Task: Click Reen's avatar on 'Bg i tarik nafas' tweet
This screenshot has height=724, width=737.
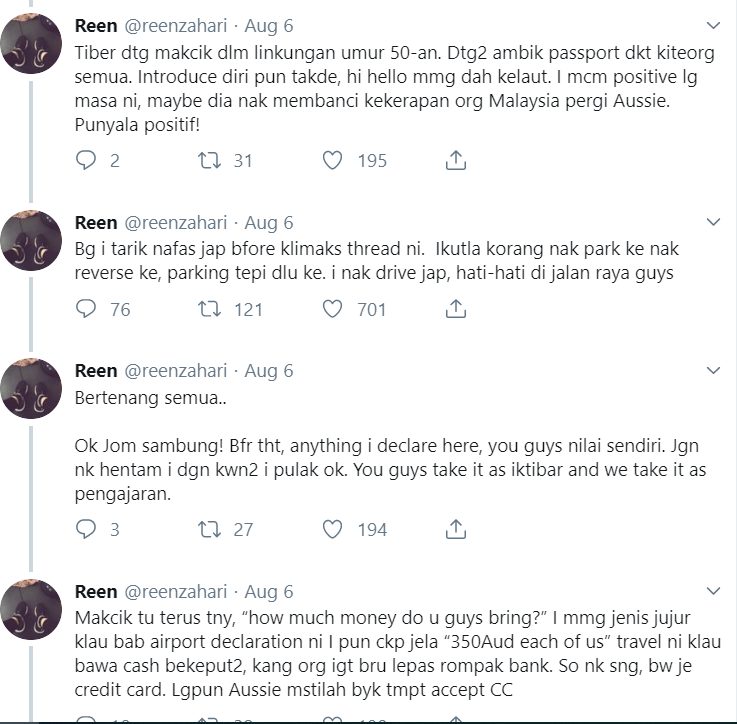Action: pyautogui.click(x=33, y=242)
